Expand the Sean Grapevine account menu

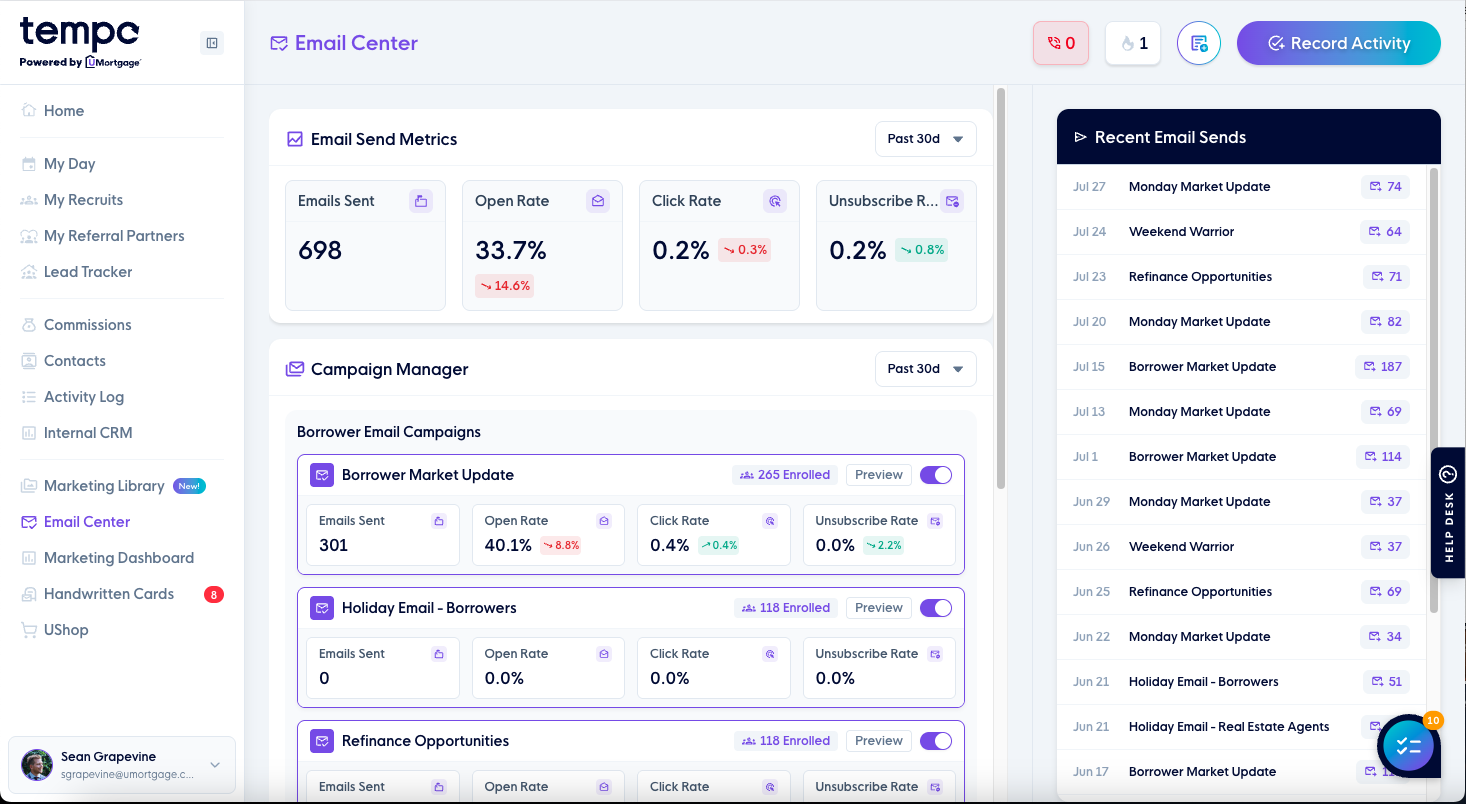(122, 765)
